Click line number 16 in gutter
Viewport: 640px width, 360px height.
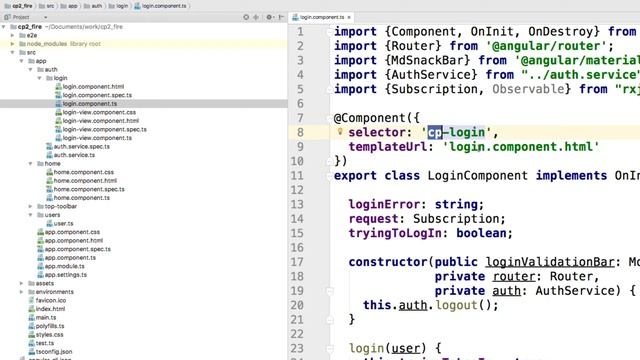point(297,248)
